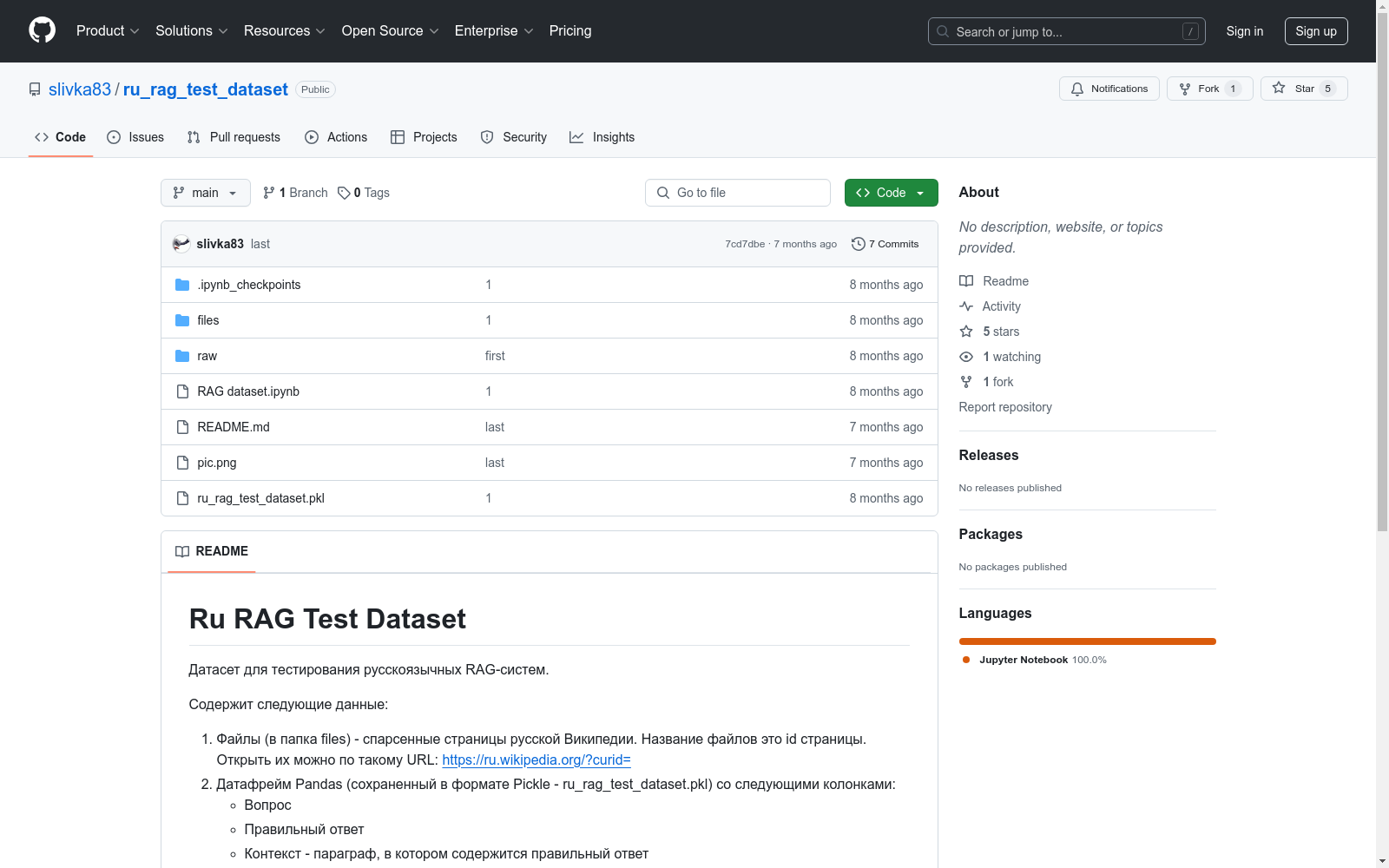Click the pic.png file icon

tap(182, 463)
